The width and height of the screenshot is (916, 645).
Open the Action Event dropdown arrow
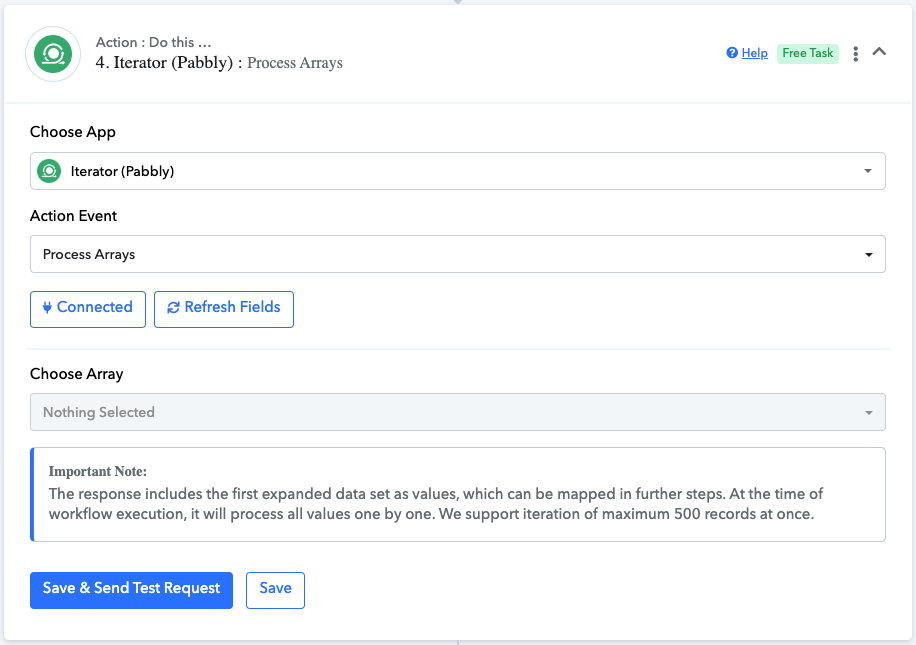869,255
